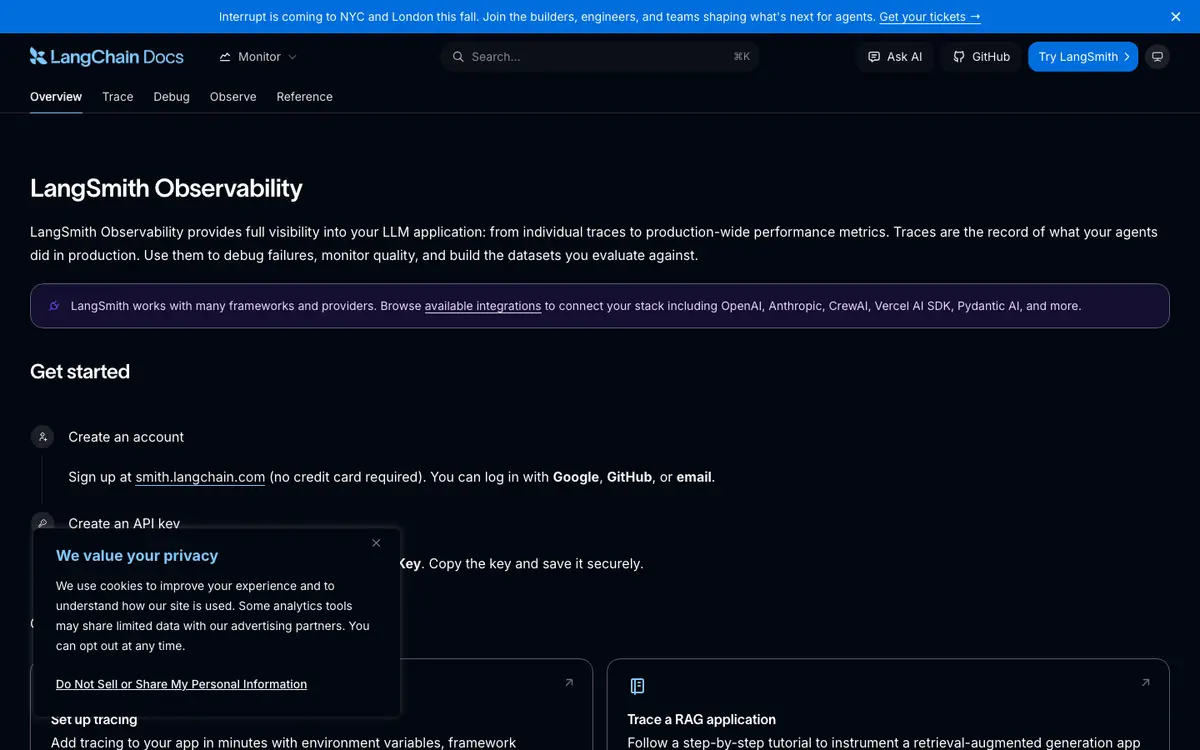Close the privacy cookie popup
Screen dimensions: 1200x750
click(376, 543)
